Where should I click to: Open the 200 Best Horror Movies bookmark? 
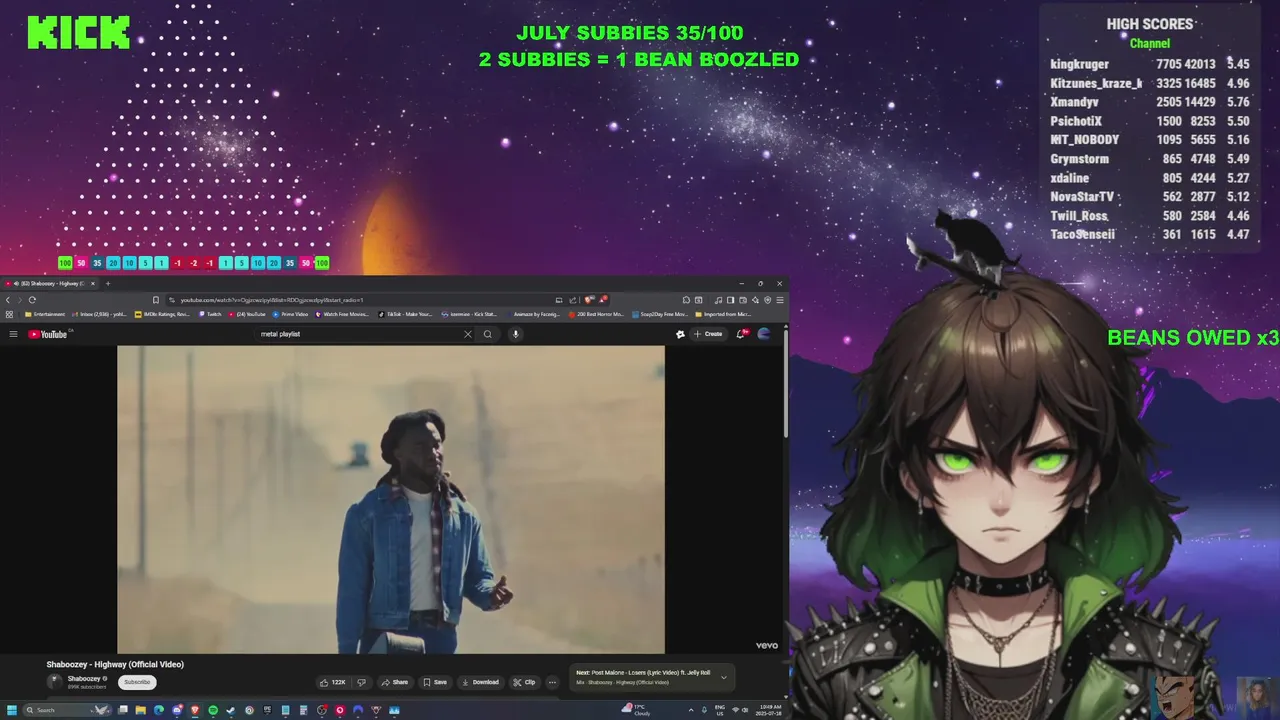[x=596, y=314]
